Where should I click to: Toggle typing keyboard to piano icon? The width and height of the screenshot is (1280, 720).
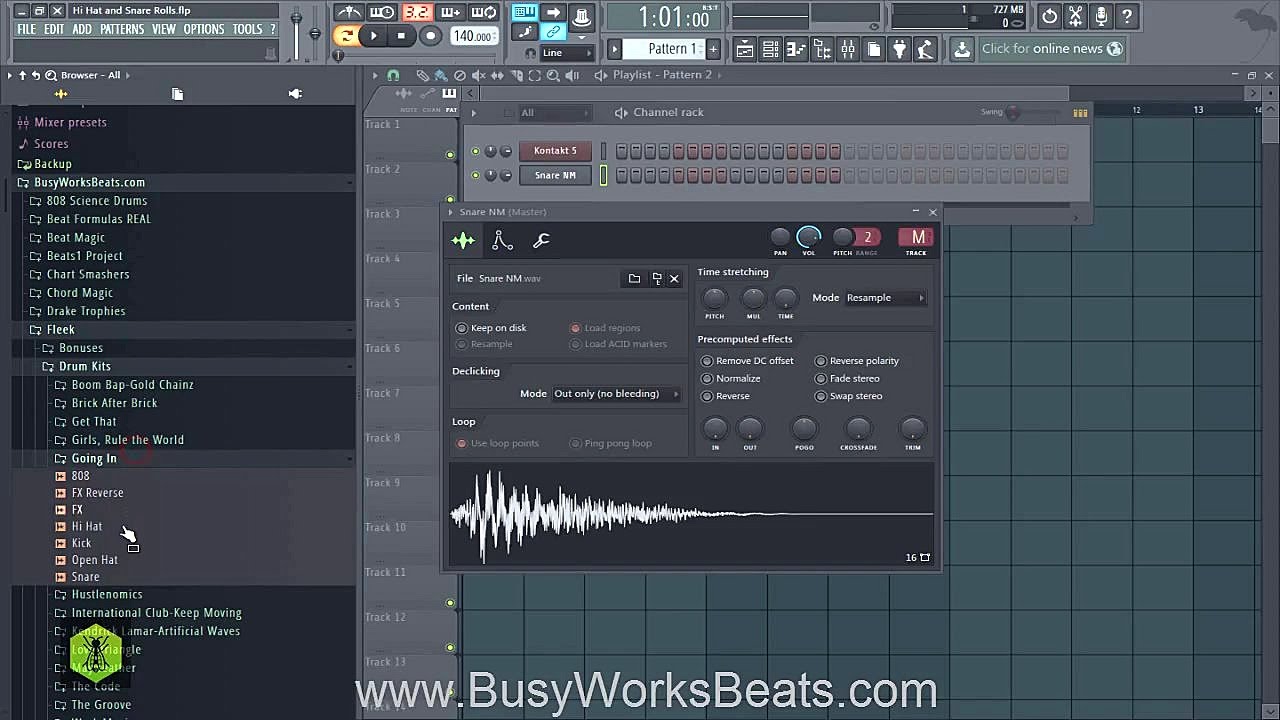pos(523,12)
